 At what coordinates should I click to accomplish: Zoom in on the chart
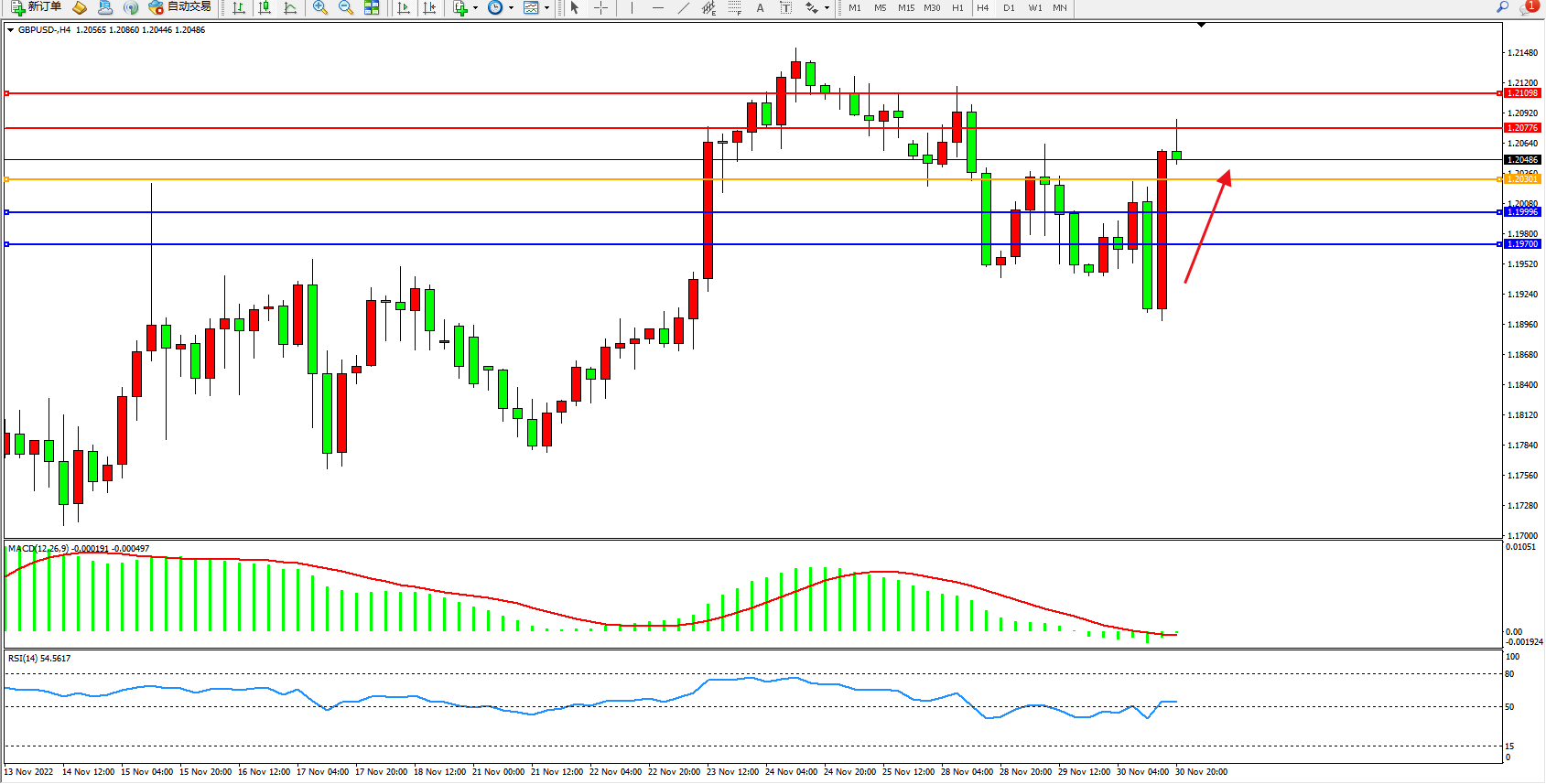pos(320,7)
